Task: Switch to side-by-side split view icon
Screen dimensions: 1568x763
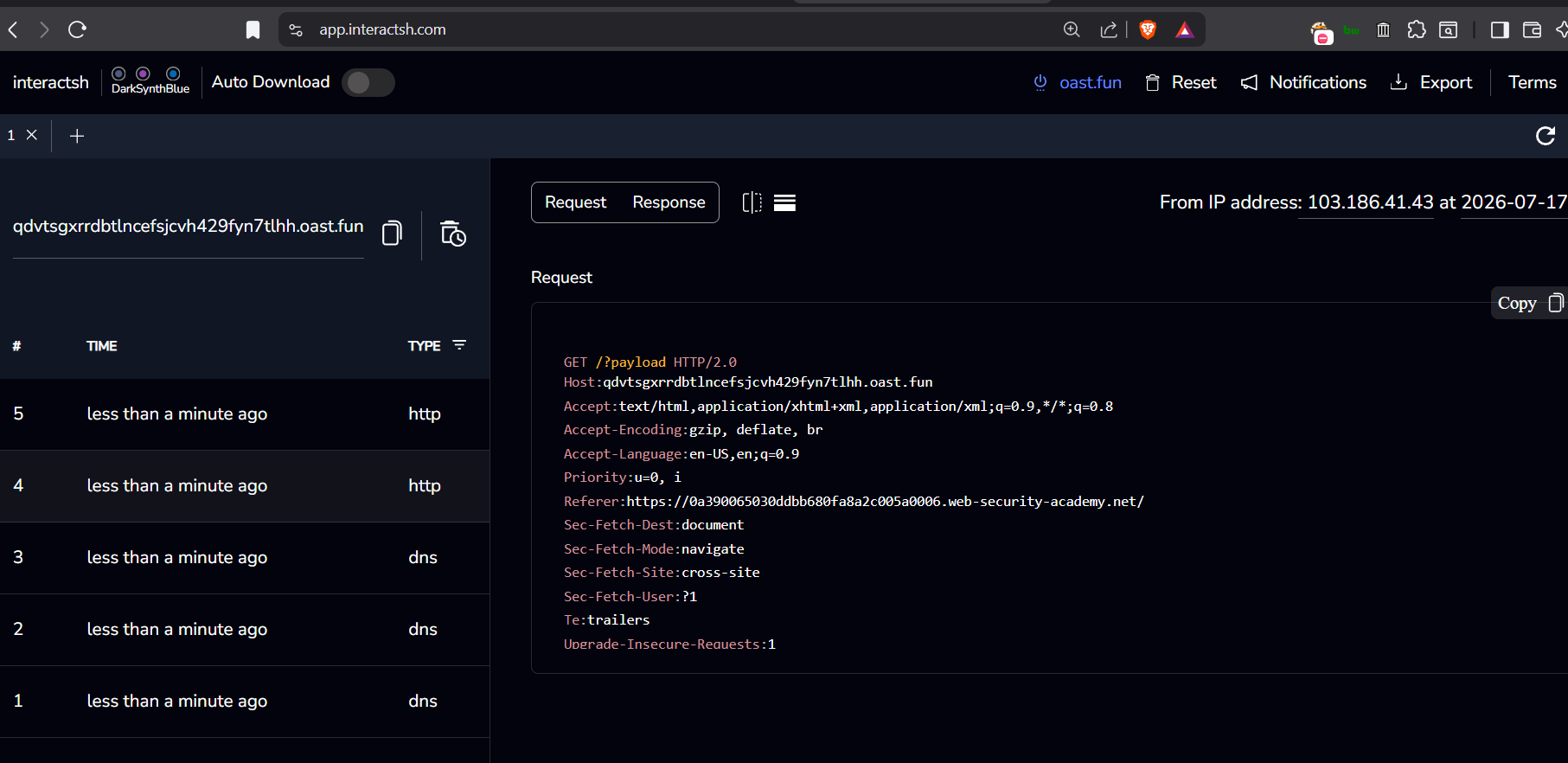Action: coord(752,202)
